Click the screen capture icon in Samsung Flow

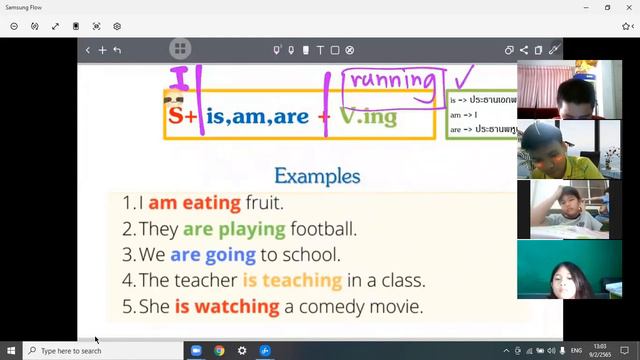coord(96,27)
